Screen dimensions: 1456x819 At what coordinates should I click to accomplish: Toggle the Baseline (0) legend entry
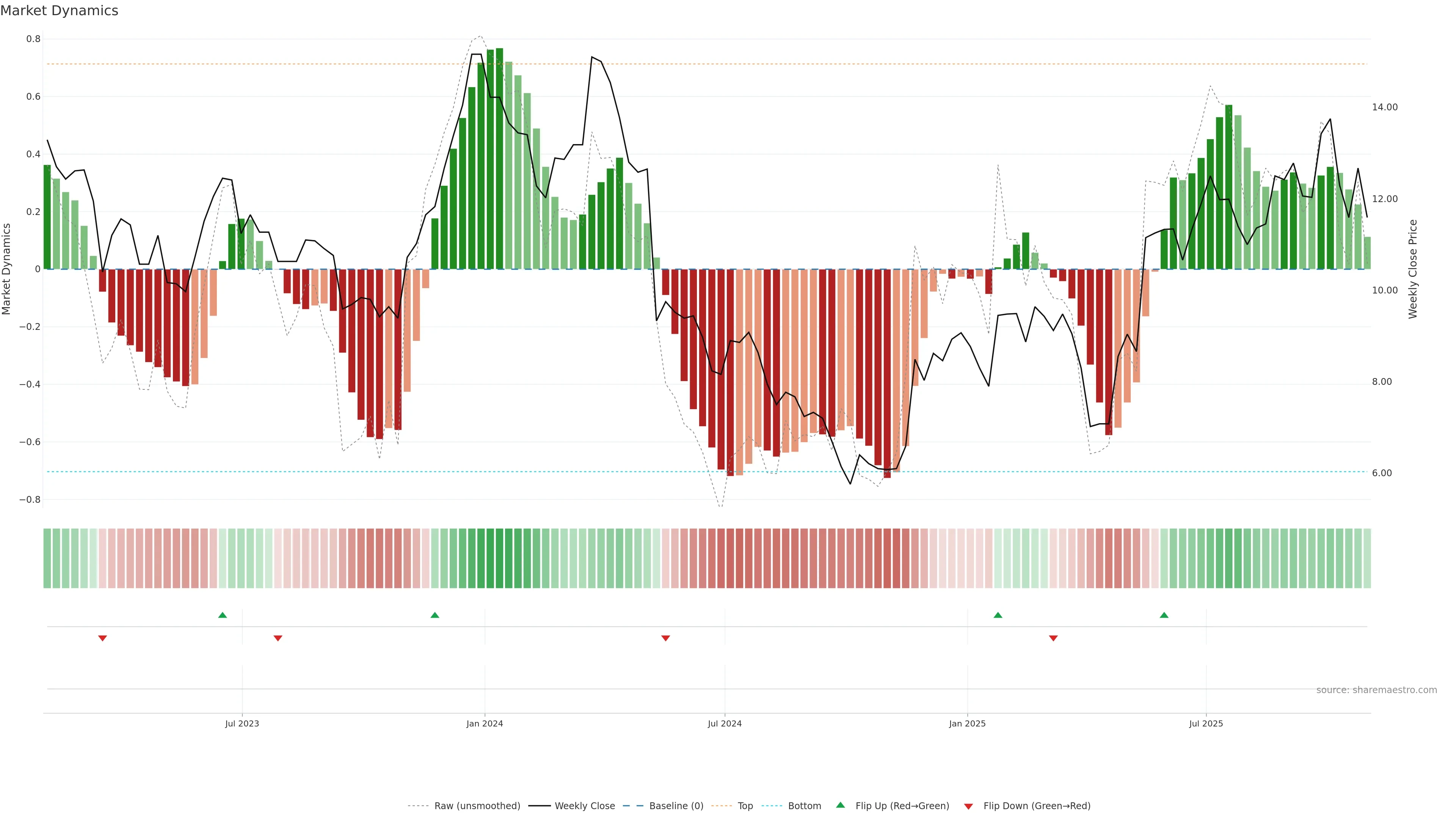point(676,806)
